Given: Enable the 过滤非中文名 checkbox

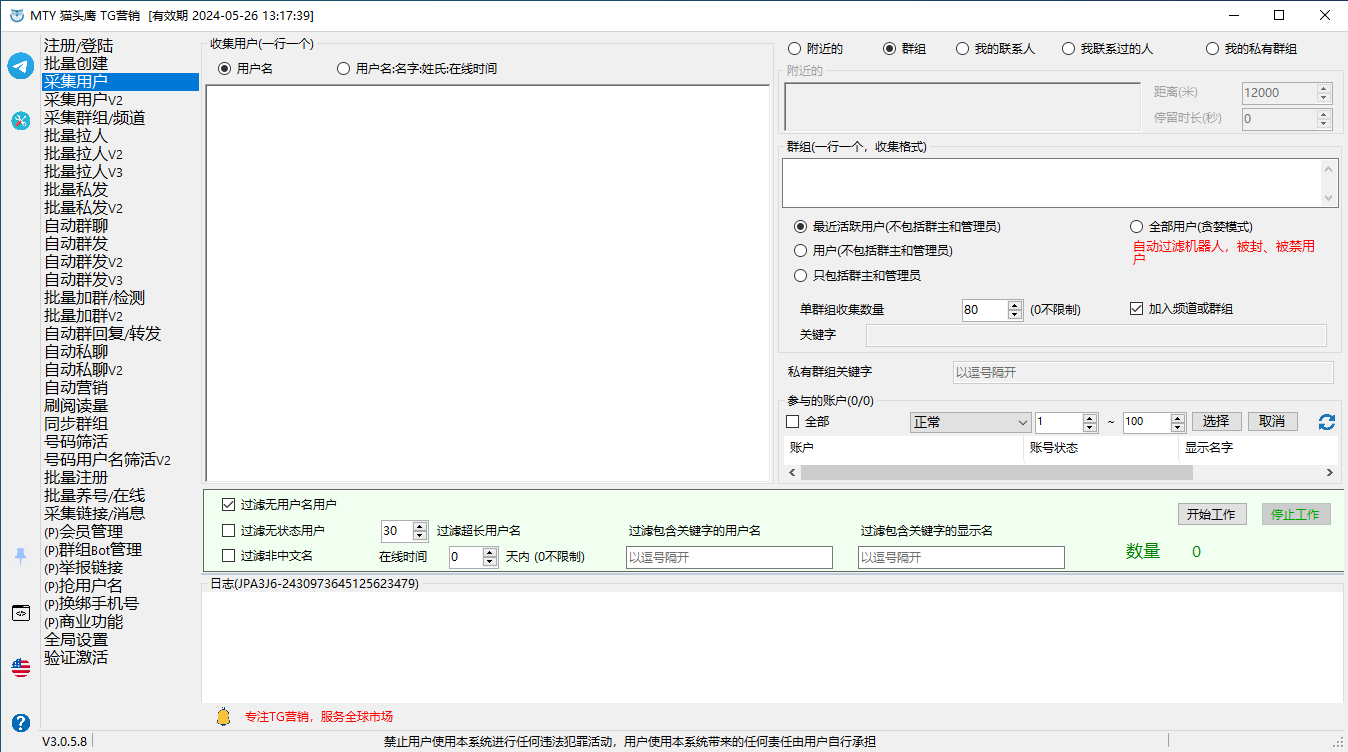Looking at the screenshot, I should click(229, 556).
